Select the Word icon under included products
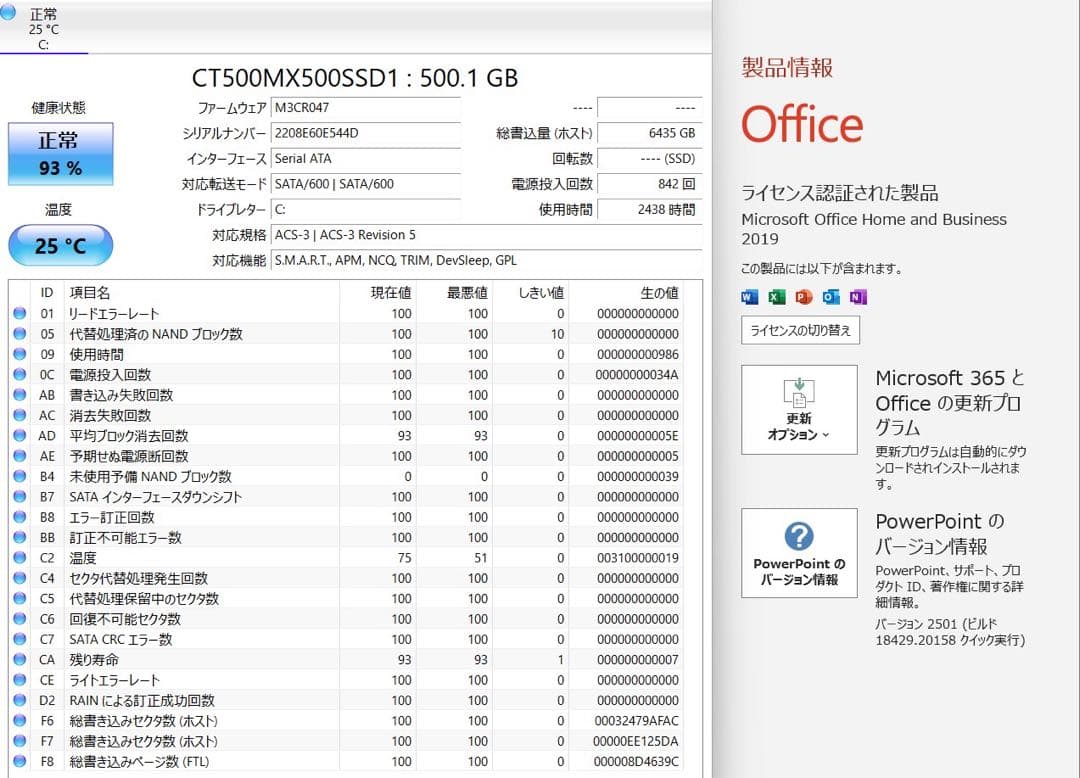Screen dimensions: 1080x778 point(750,296)
